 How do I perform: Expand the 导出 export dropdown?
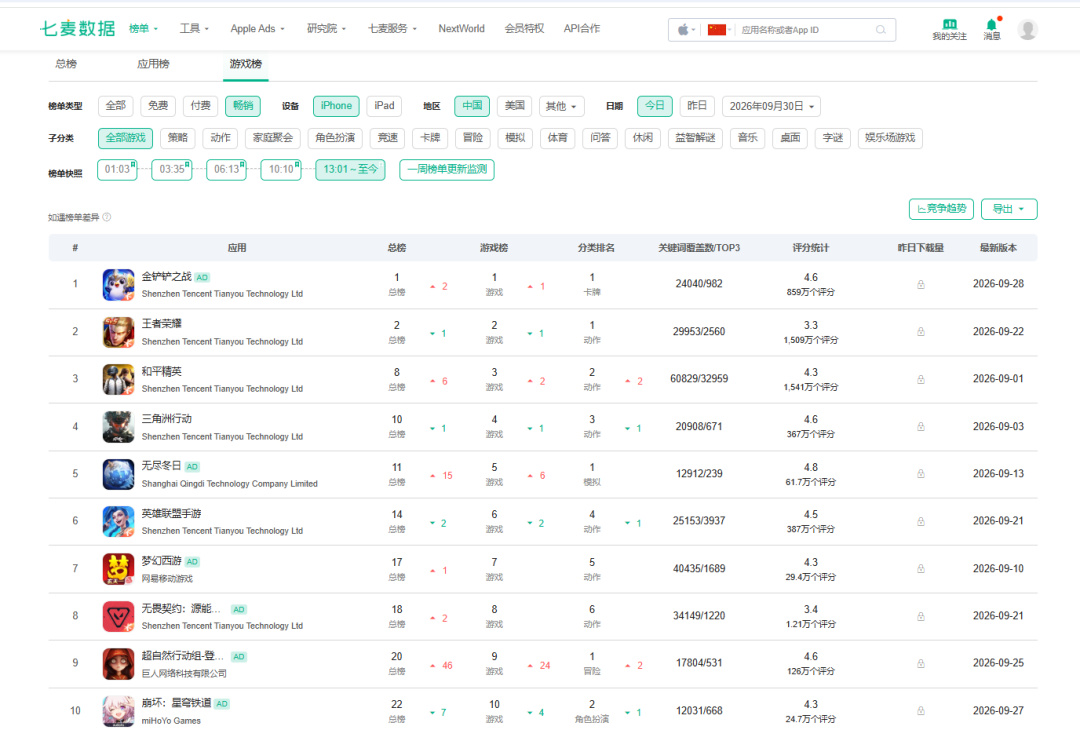[x=1009, y=209]
